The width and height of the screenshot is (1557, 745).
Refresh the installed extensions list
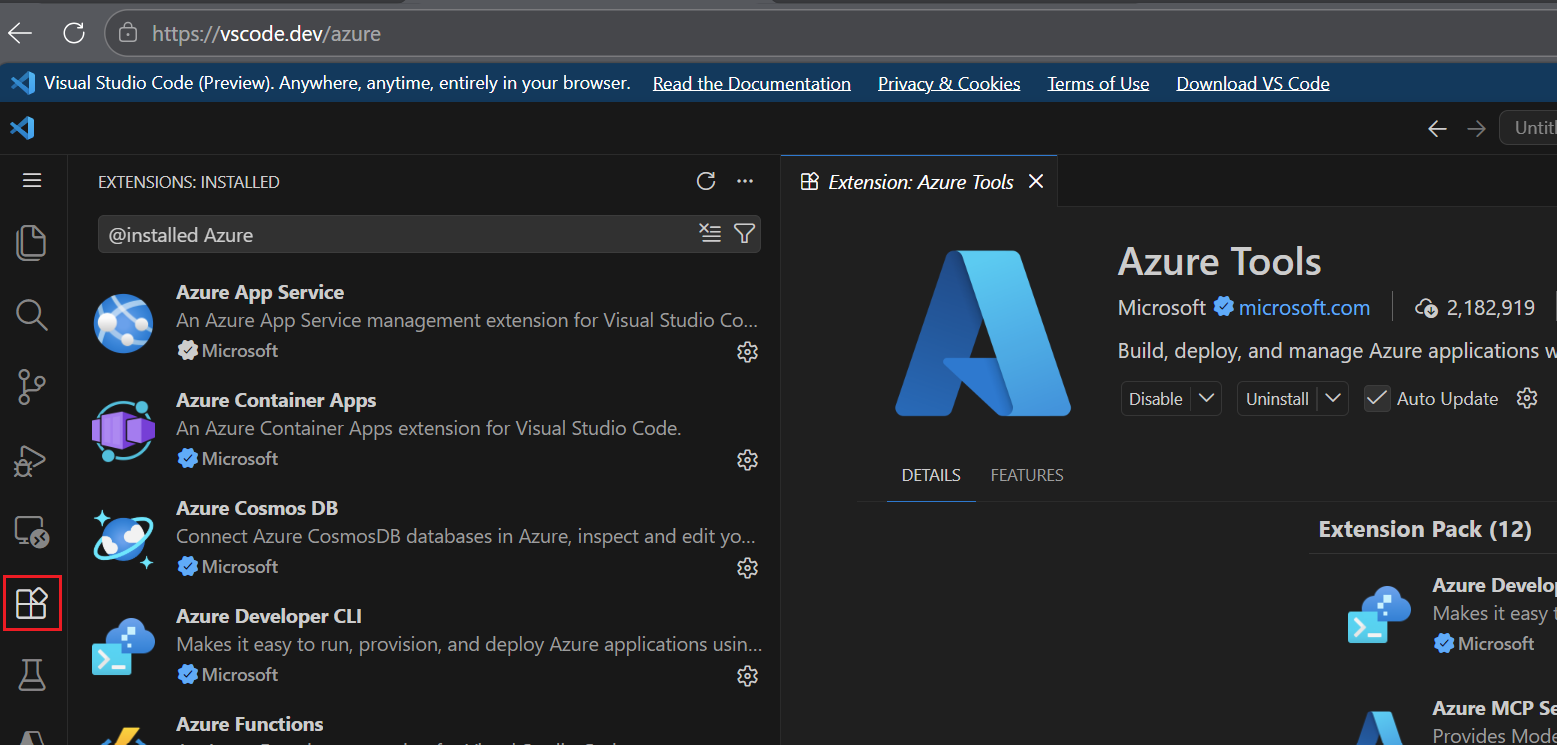click(706, 181)
